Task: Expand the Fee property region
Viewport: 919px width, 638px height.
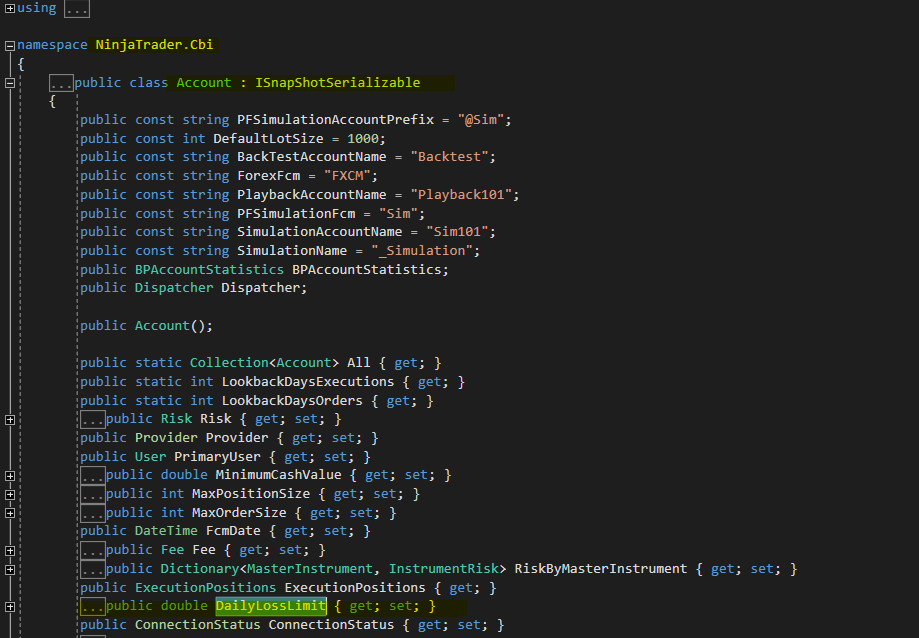Action: point(10,551)
